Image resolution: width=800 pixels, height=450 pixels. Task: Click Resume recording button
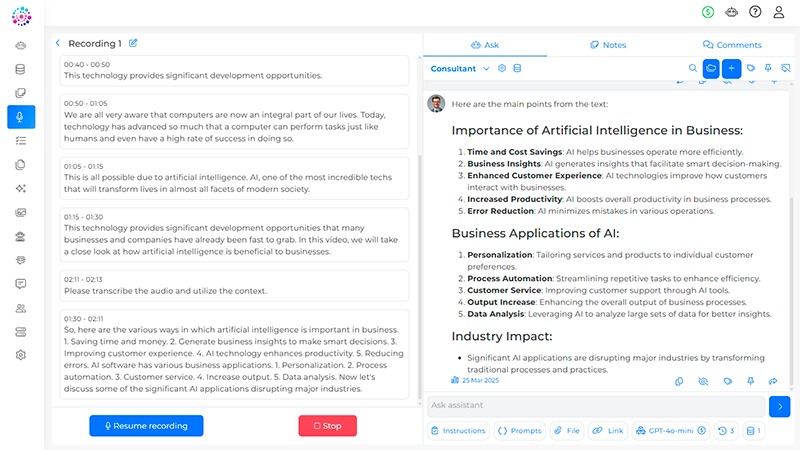[x=146, y=426]
